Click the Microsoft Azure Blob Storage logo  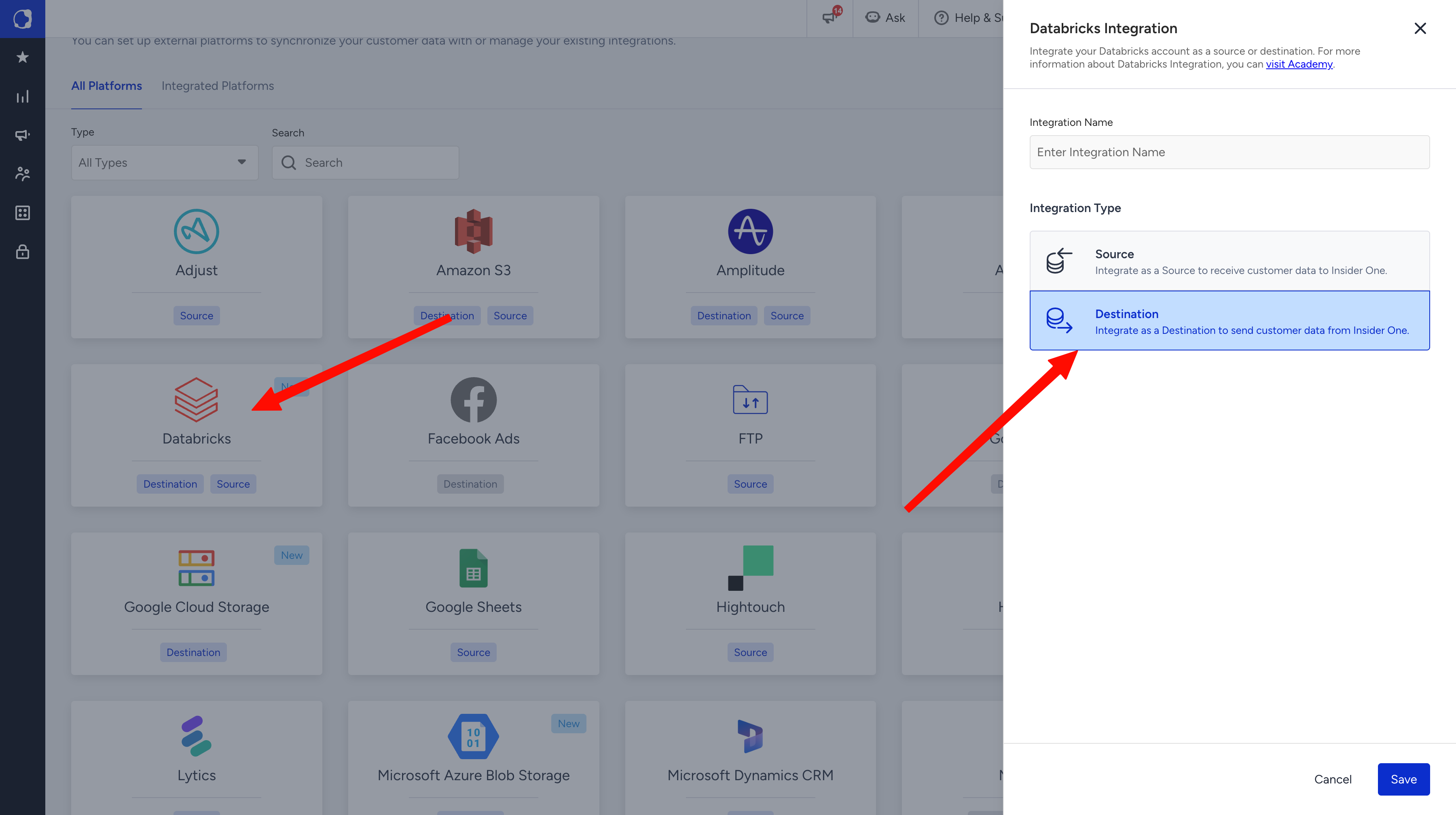(x=474, y=736)
